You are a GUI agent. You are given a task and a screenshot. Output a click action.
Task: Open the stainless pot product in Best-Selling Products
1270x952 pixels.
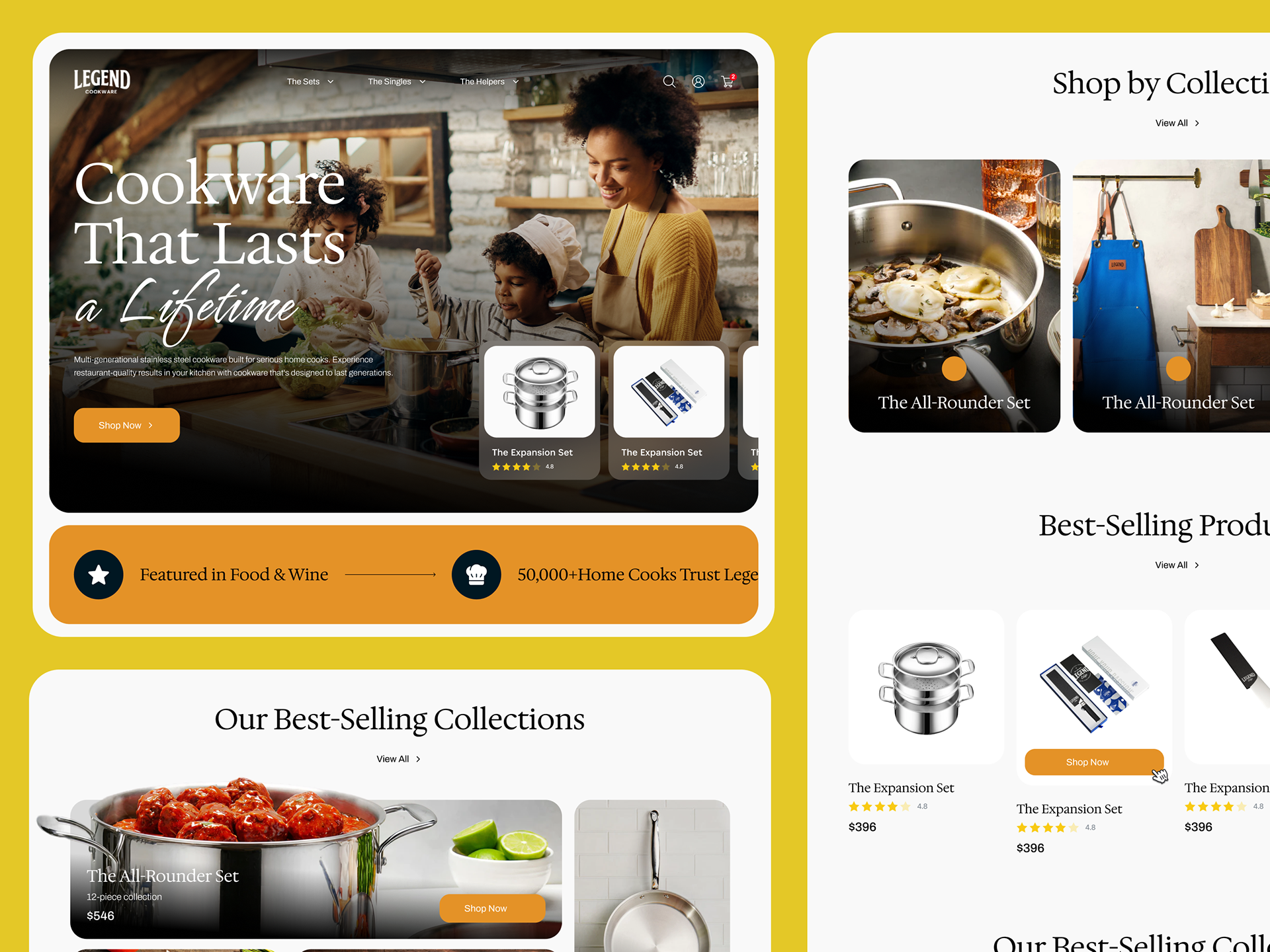(926, 688)
